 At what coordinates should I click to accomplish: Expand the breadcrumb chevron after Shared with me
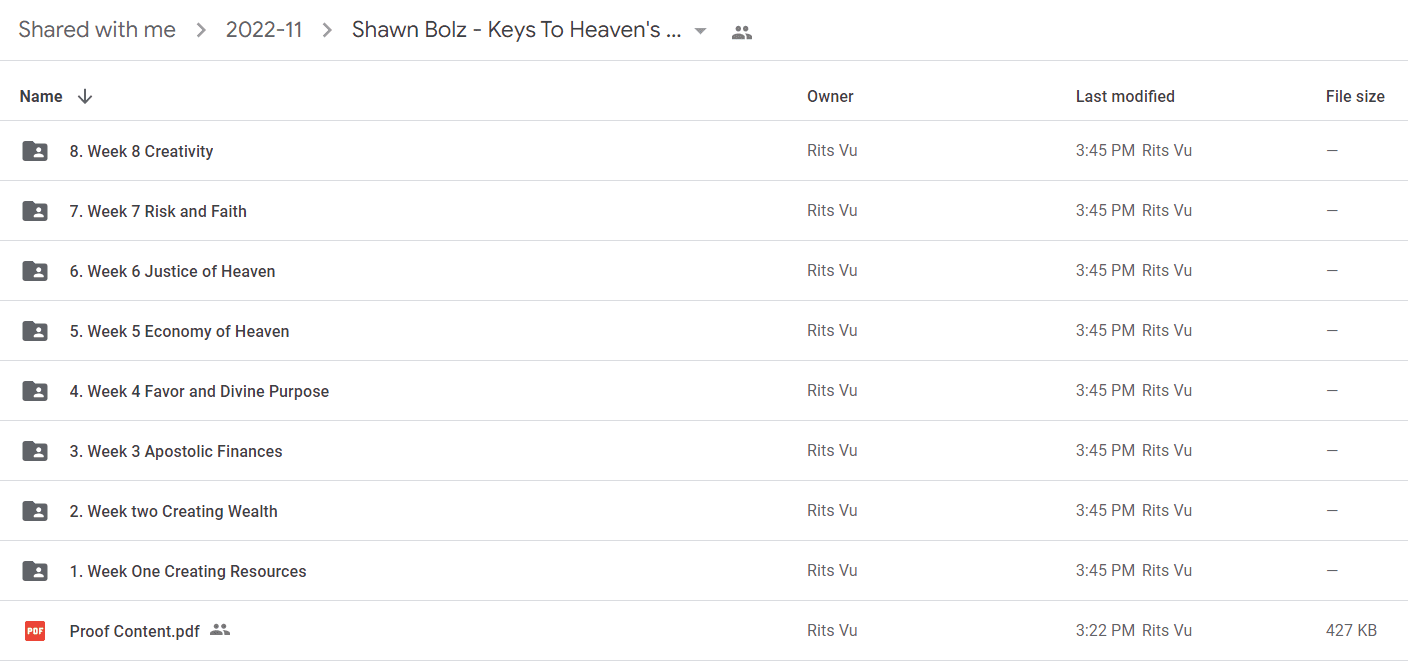201,31
